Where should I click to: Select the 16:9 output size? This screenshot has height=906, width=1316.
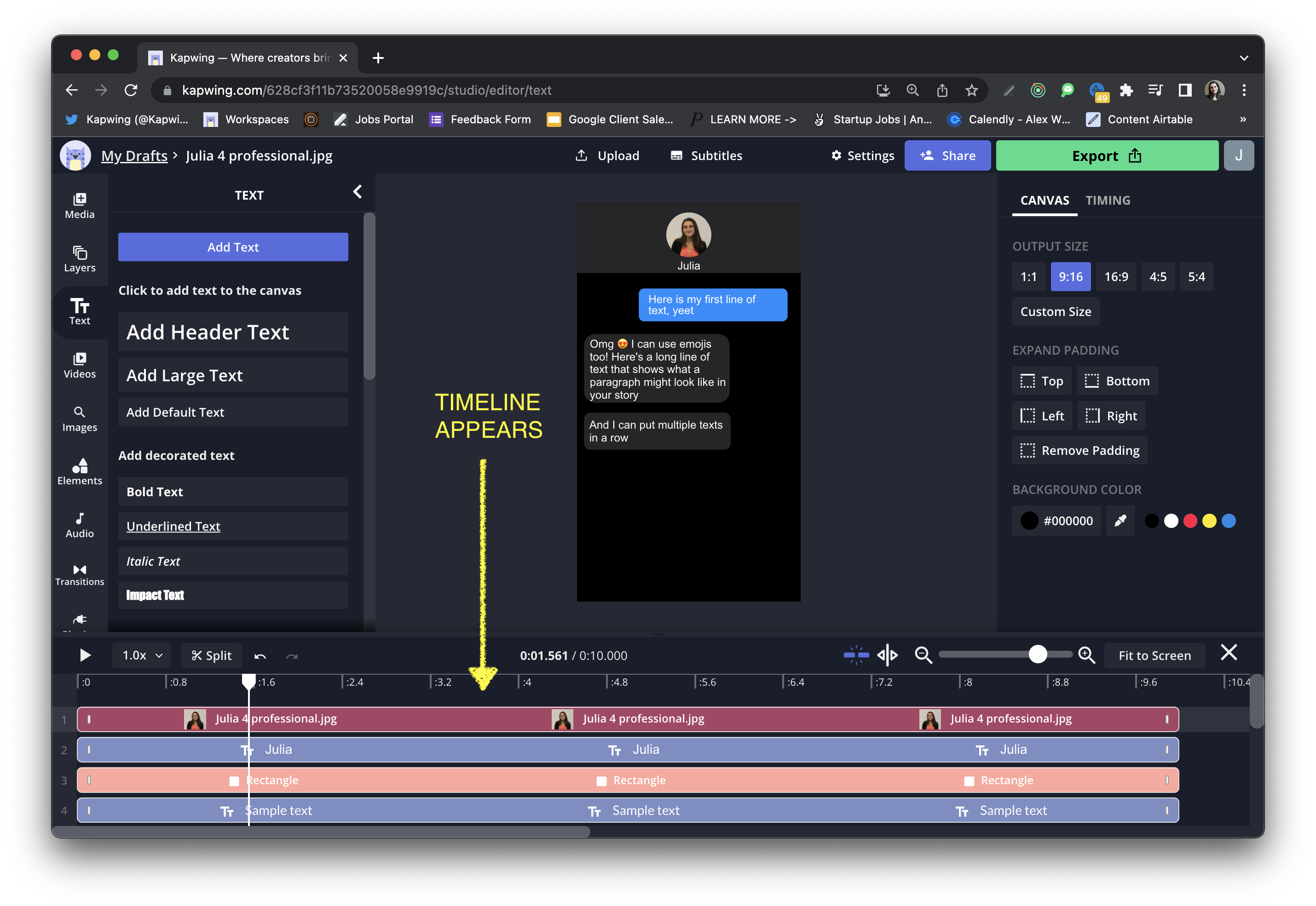coord(1115,276)
